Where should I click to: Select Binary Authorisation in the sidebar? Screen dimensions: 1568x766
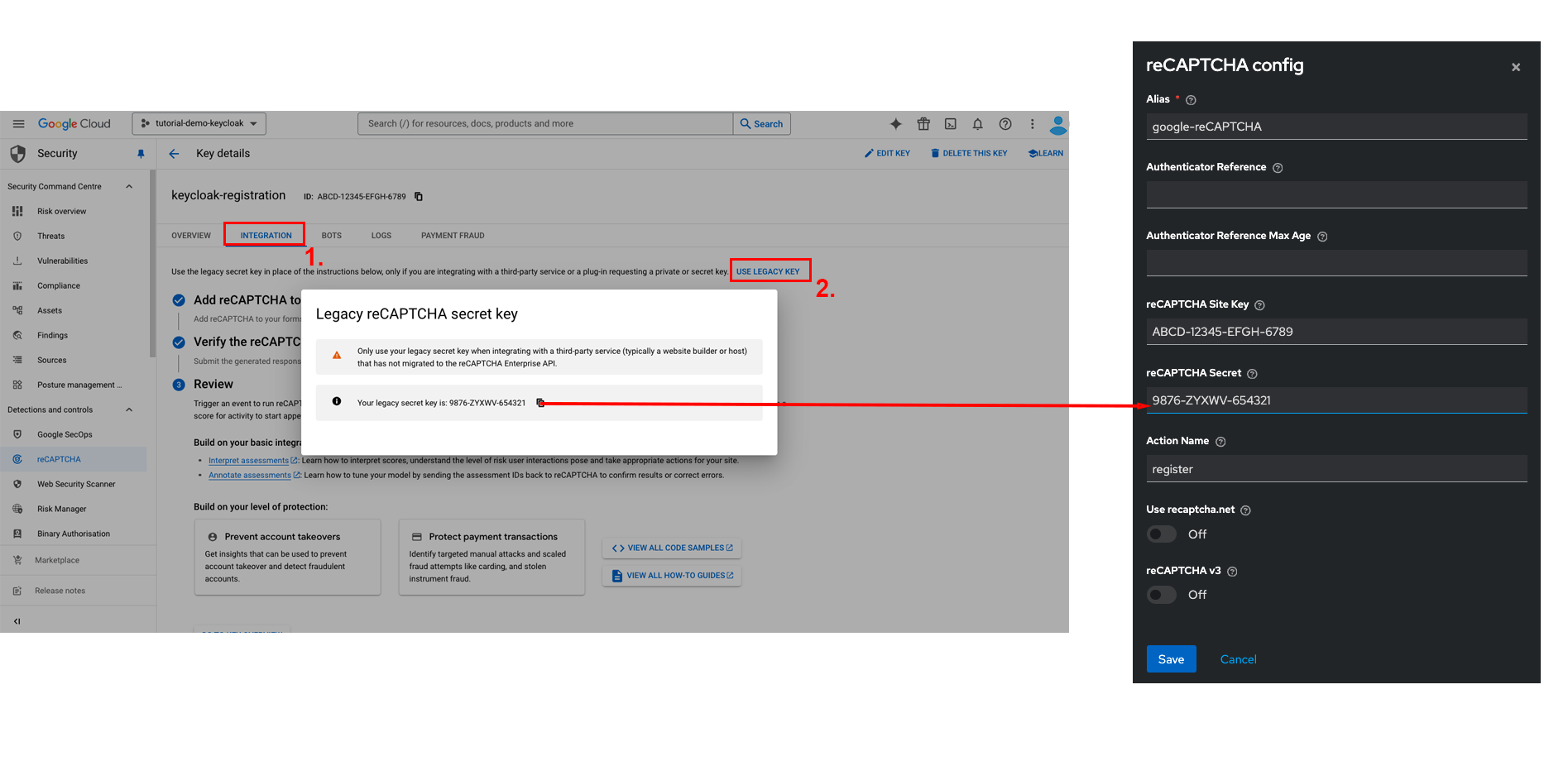74,534
